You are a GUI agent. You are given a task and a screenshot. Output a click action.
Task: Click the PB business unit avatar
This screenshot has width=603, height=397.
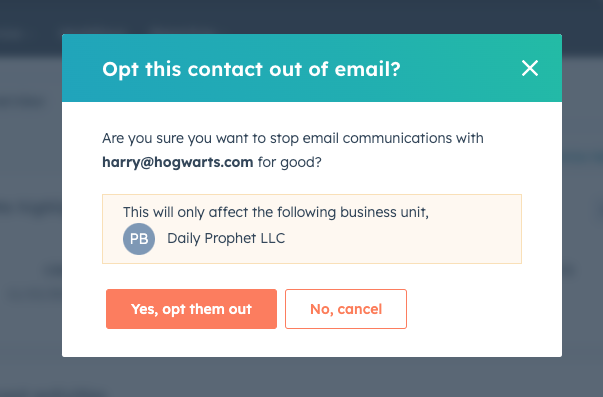tap(139, 239)
